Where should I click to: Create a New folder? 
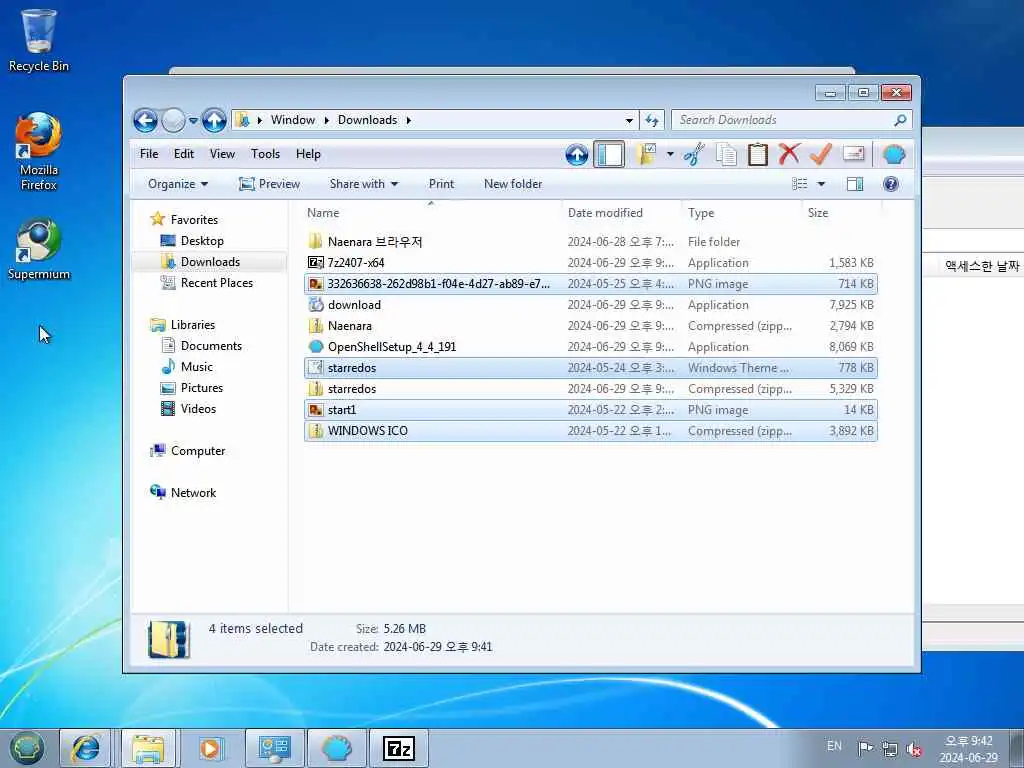click(x=513, y=184)
